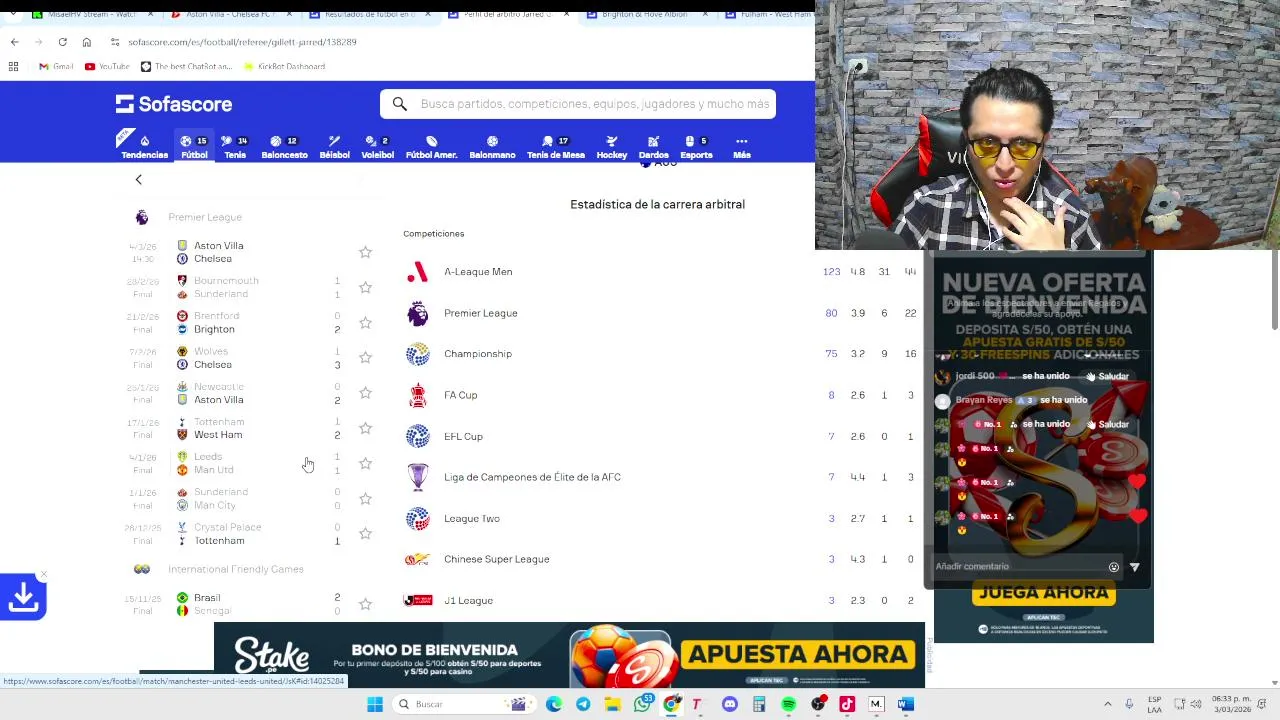The image size is (1280, 720).
Task: Star the Wolves vs Chelsea match
Action: pos(365,357)
